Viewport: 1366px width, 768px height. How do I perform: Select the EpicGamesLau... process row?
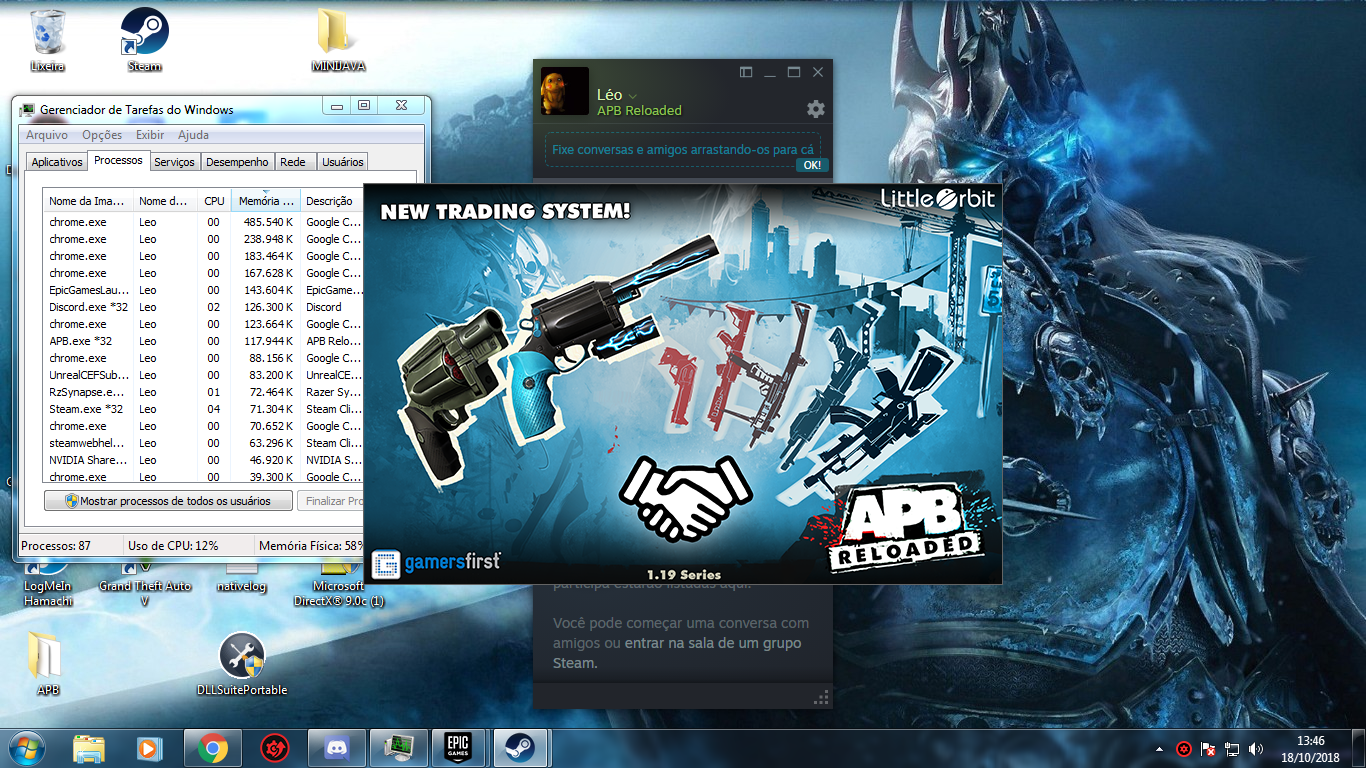[204, 290]
